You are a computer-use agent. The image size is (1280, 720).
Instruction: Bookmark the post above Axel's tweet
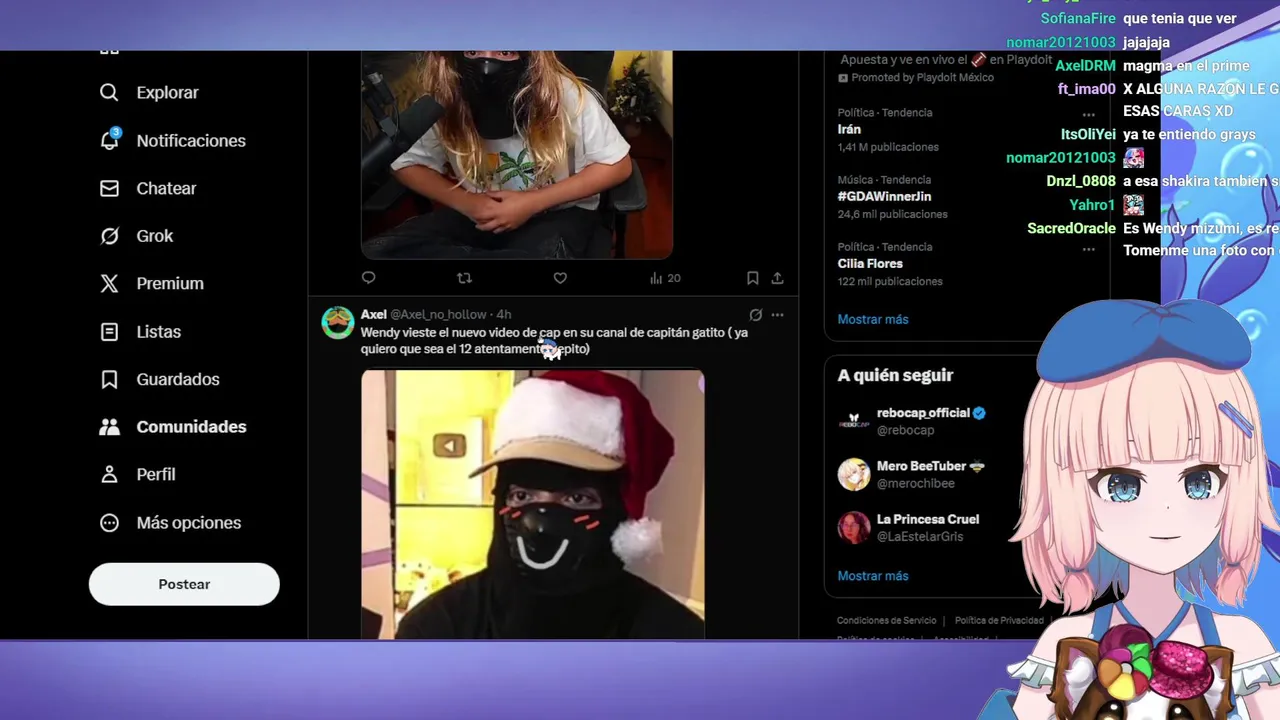(x=752, y=278)
